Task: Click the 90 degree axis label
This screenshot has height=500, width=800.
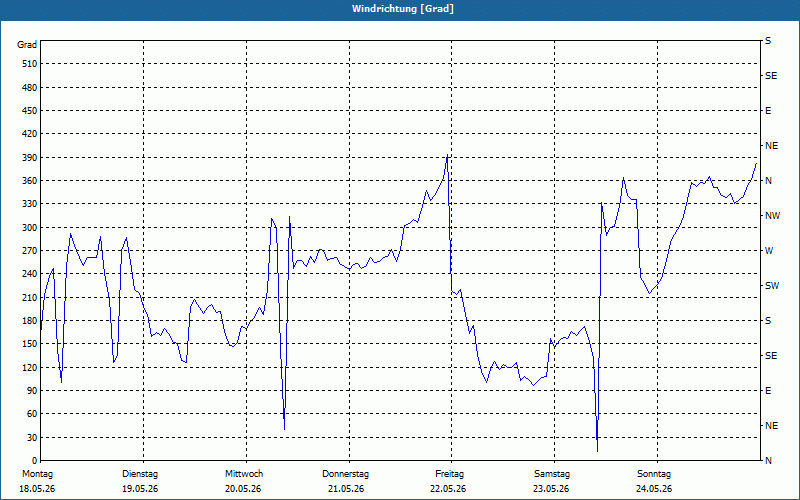Action: tap(32, 391)
